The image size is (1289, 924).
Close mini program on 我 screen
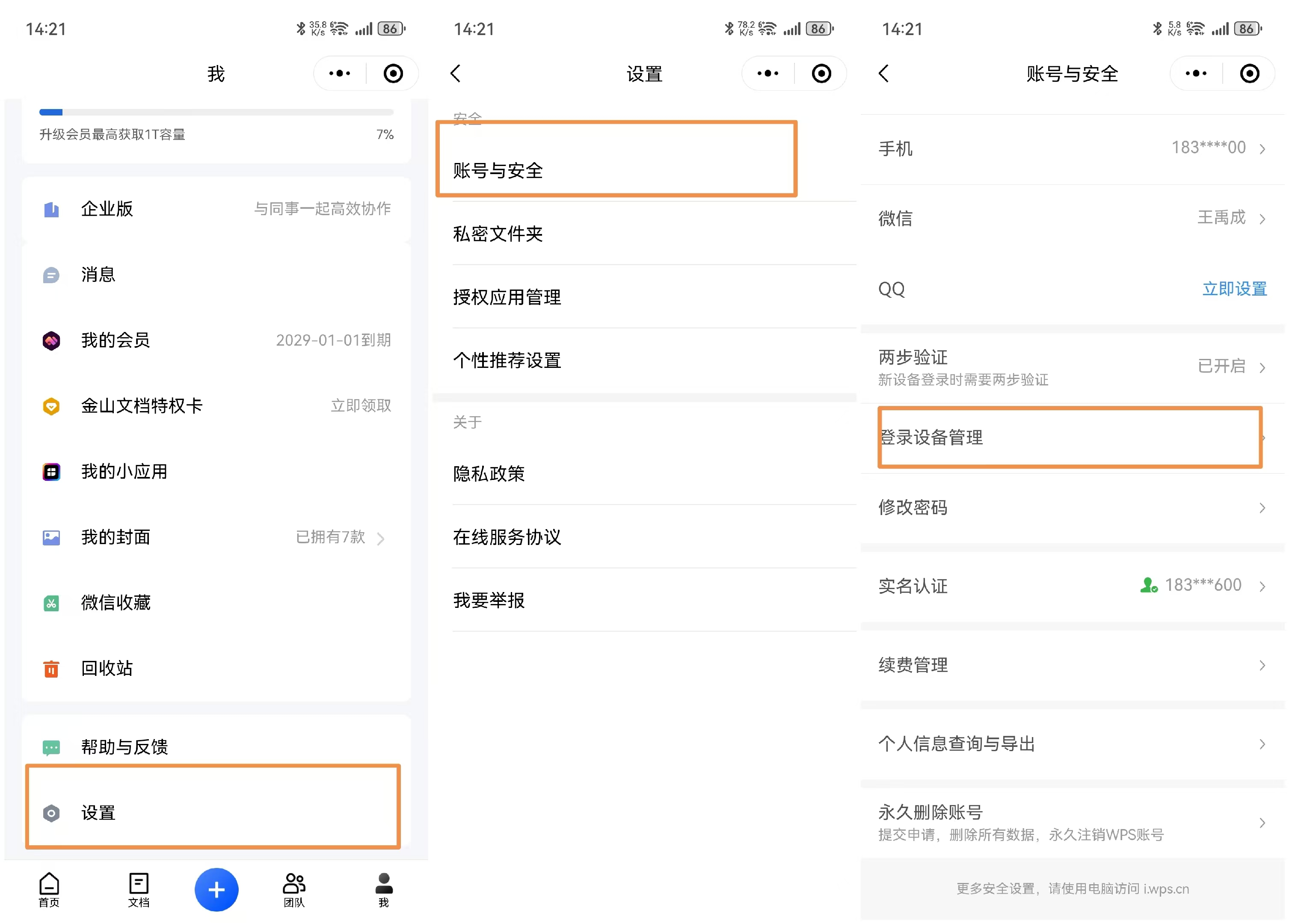[x=393, y=73]
